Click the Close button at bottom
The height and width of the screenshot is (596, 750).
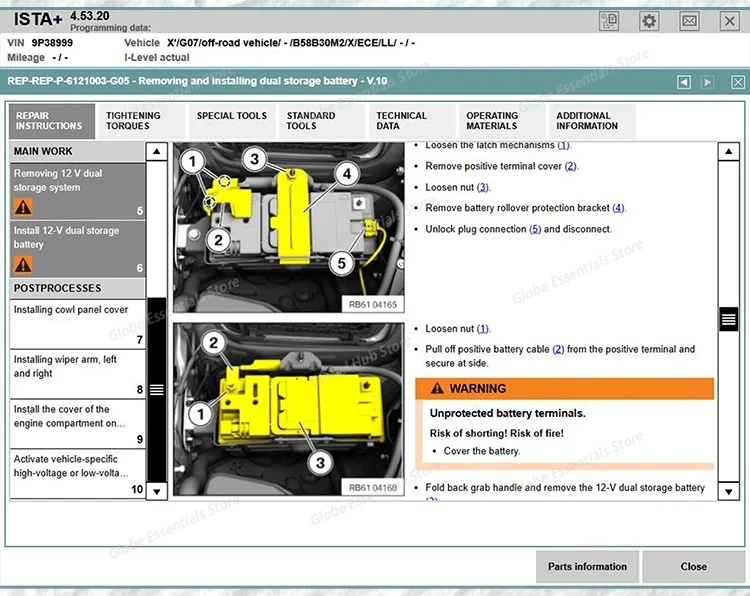click(694, 566)
